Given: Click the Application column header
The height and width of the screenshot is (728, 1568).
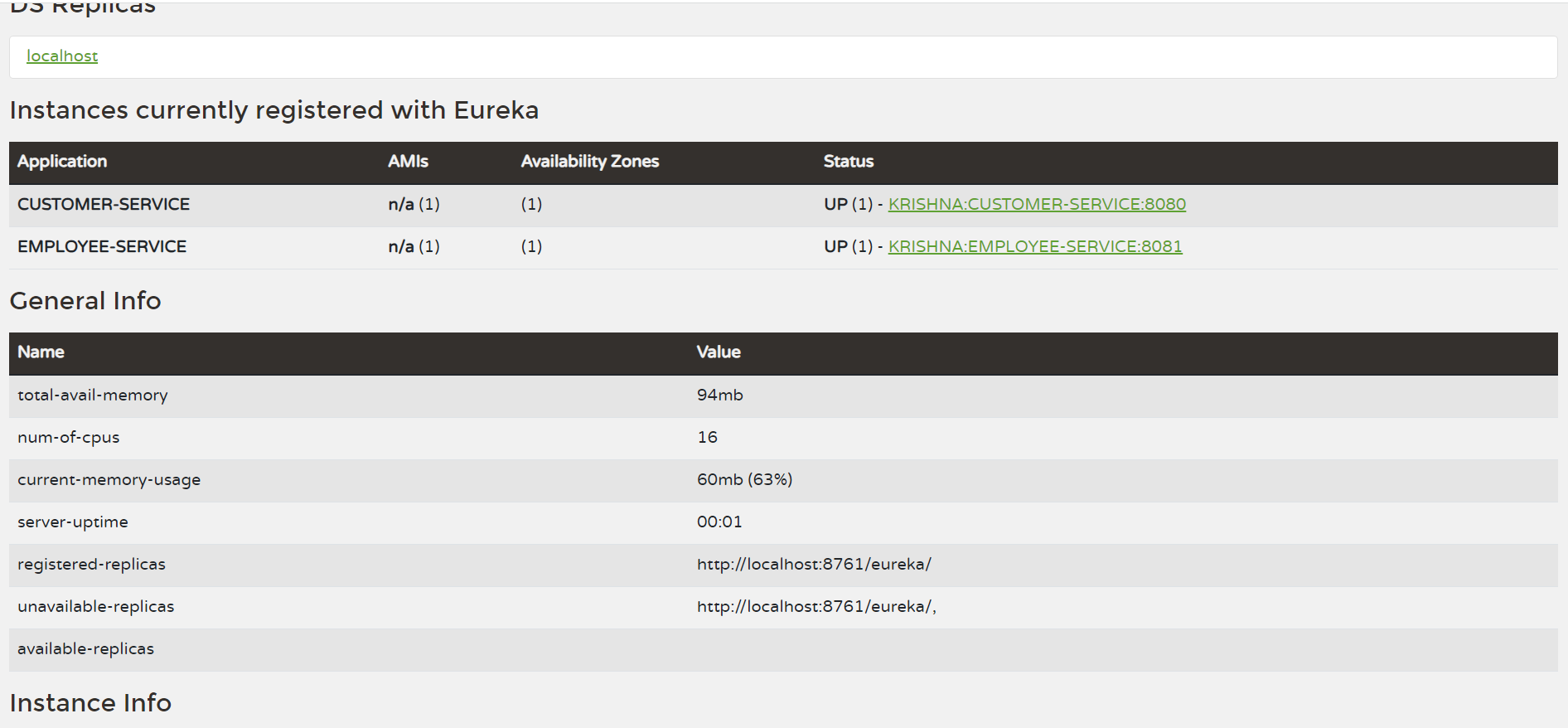Looking at the screenshot, I should pos(62,162).
